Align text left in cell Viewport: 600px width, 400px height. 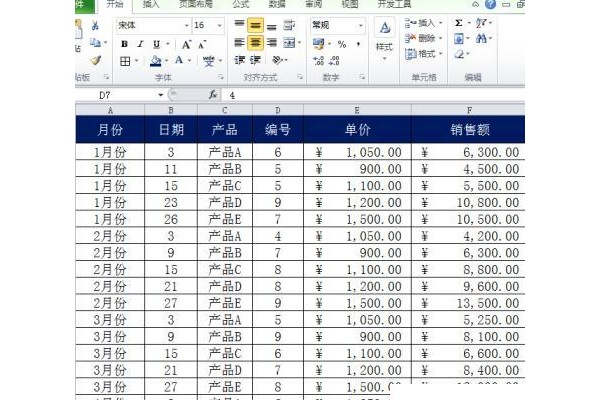239,42
